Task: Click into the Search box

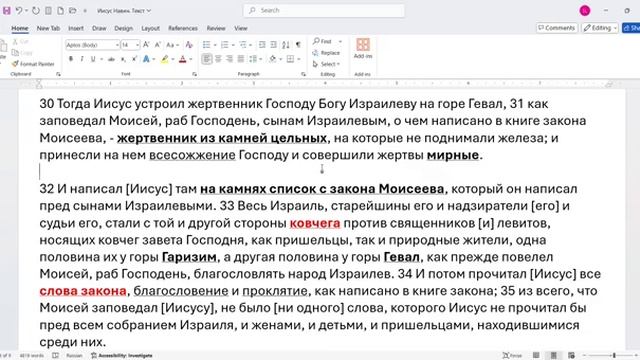Action: [x=324, y=10]
